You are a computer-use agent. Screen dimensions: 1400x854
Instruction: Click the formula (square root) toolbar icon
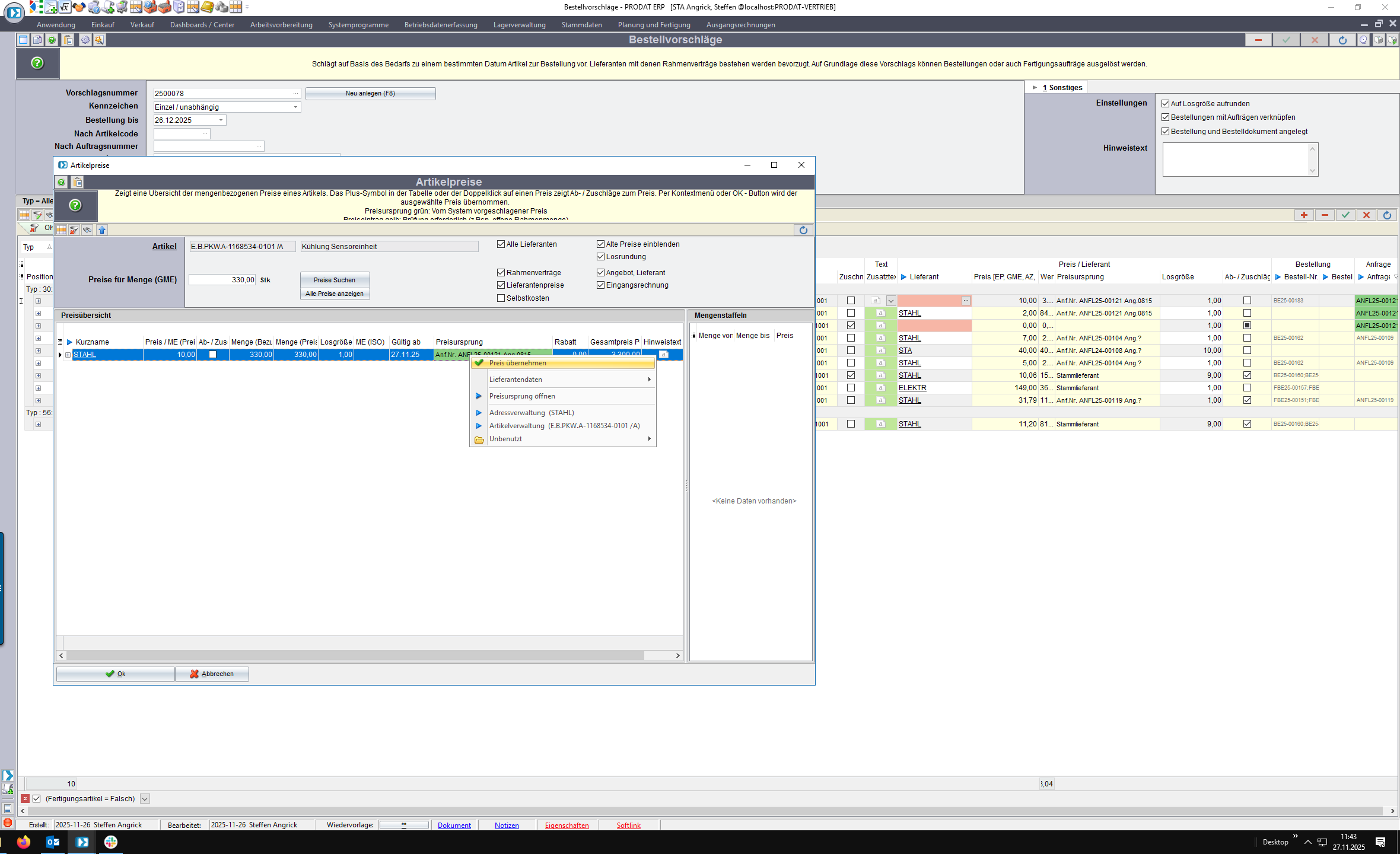click(64, 7)
